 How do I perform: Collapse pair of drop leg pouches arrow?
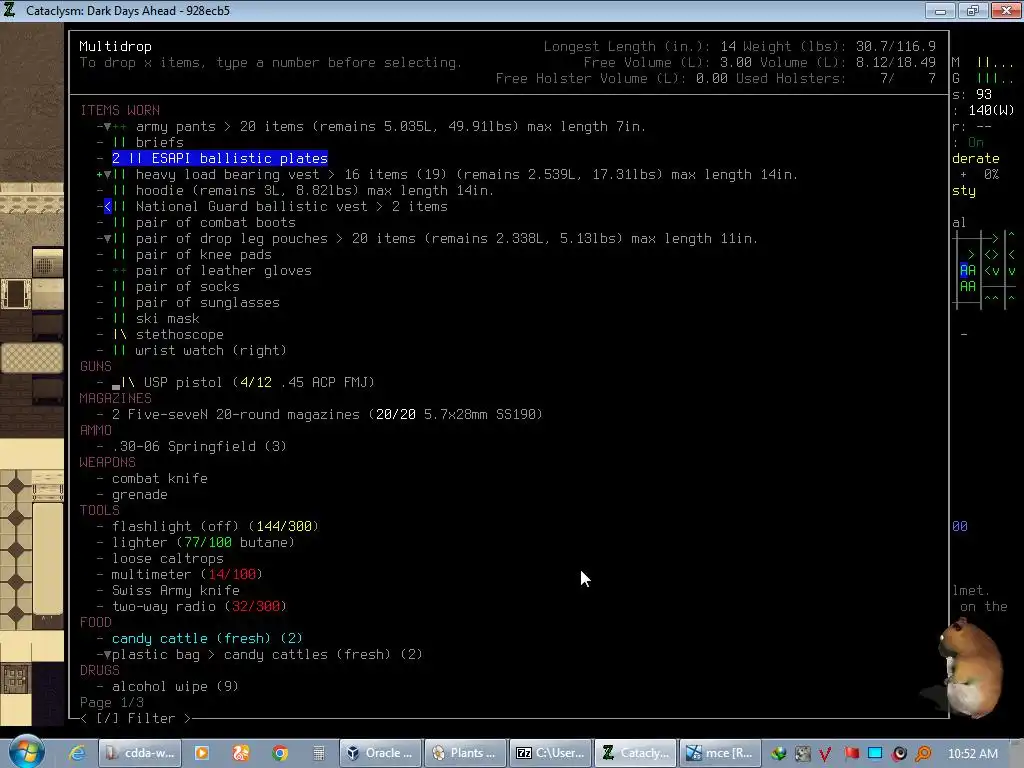coord(107,238)
